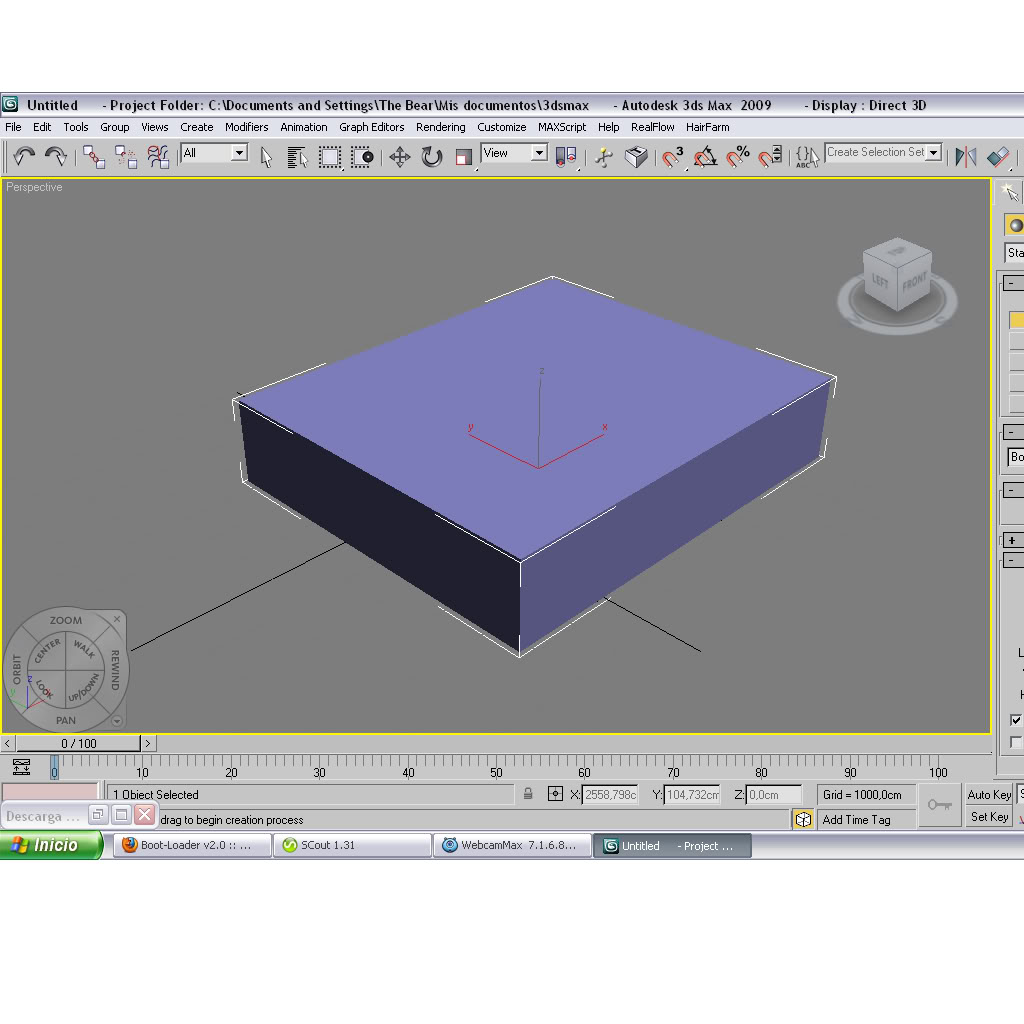This screenshot has width=1024, height=1024.
Task: Open the Modifiers menu
Action: coord(246,127)
